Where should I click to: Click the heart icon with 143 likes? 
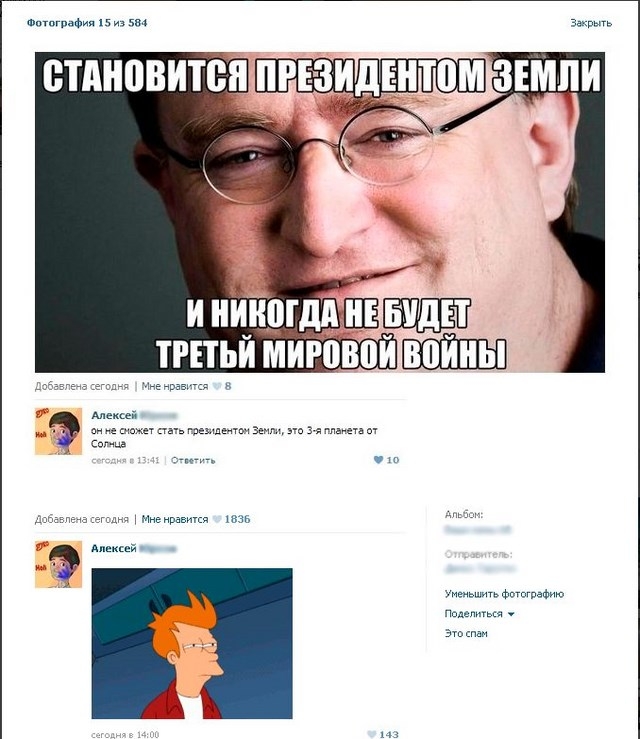coord(371,734)
